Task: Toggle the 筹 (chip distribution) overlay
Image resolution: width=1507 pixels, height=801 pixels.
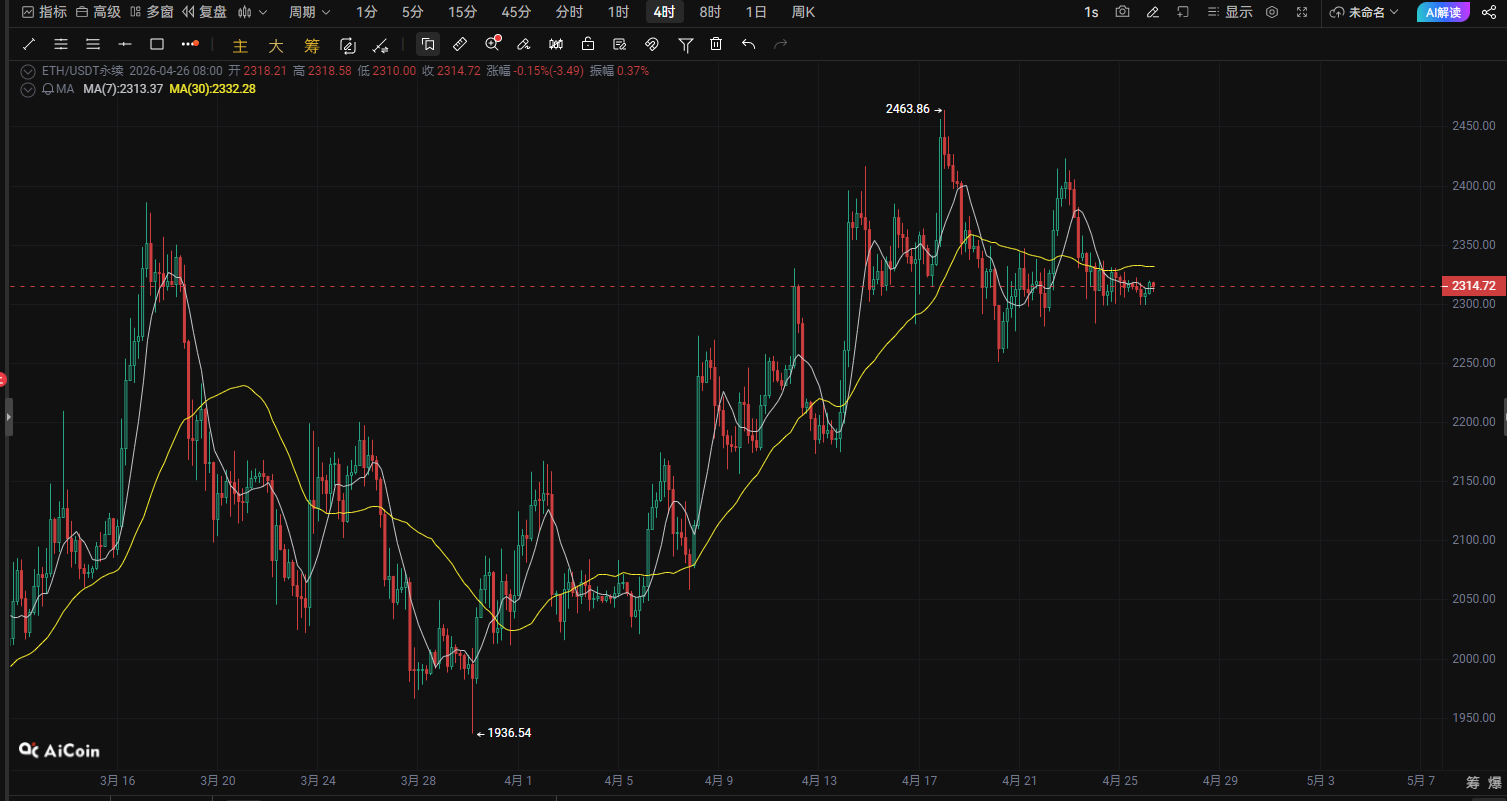Action: pos(312,45)
